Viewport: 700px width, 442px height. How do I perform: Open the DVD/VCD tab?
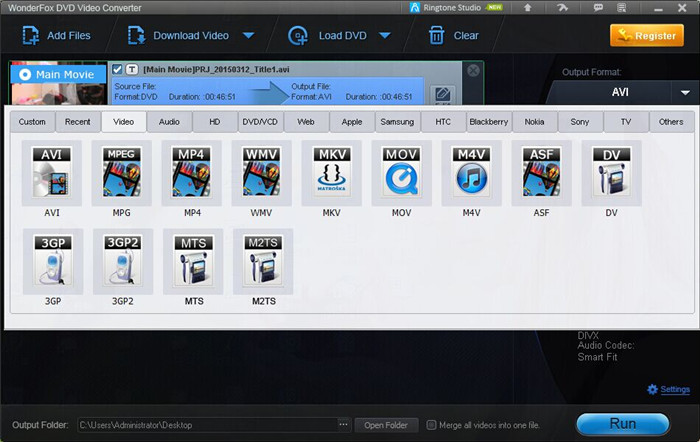[260, 122]
